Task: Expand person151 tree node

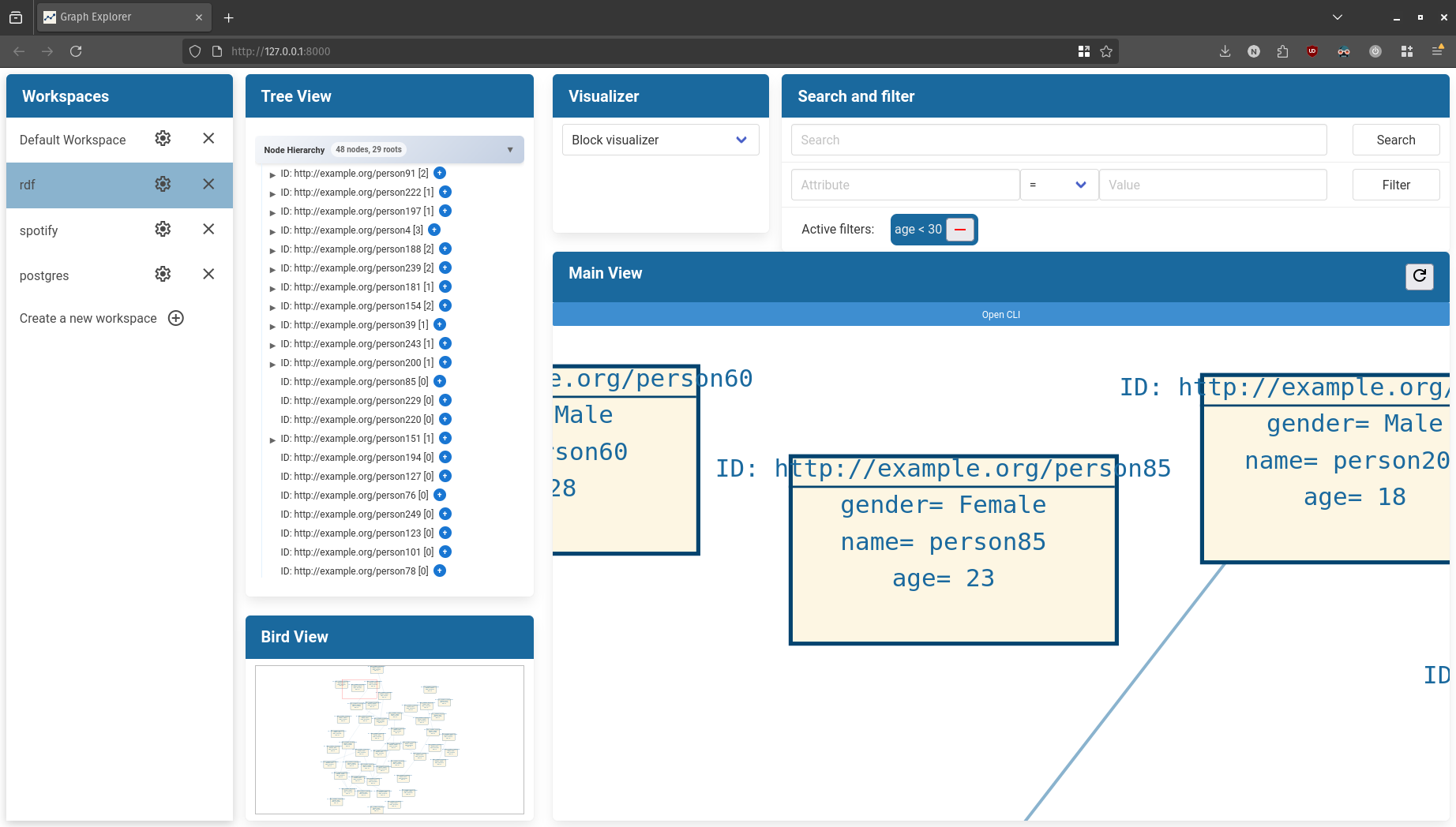Action: tap(272, 440)
